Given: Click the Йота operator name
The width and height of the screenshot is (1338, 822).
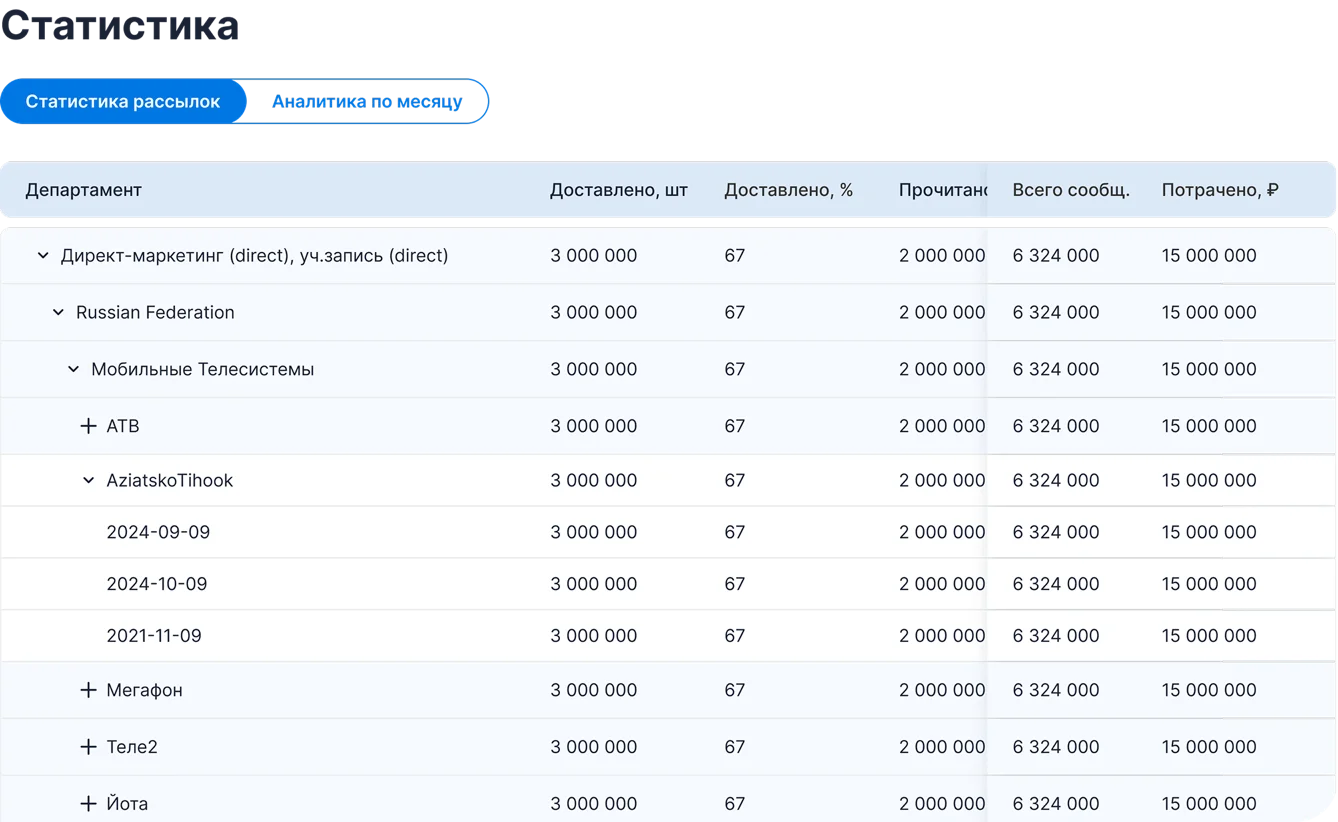Looking at the screenshot, I should point(127,804).
